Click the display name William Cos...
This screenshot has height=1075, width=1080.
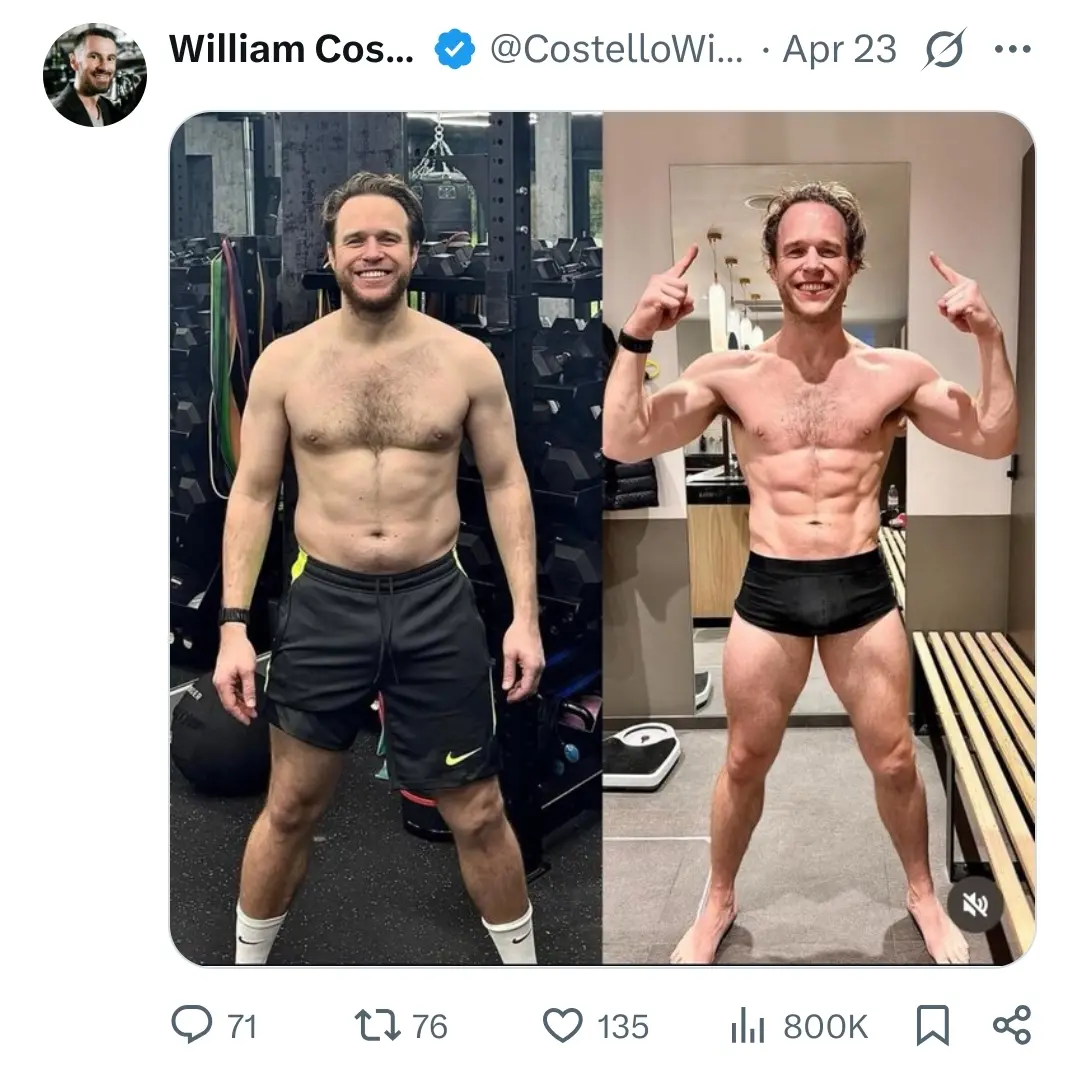(x=291, y=49)
